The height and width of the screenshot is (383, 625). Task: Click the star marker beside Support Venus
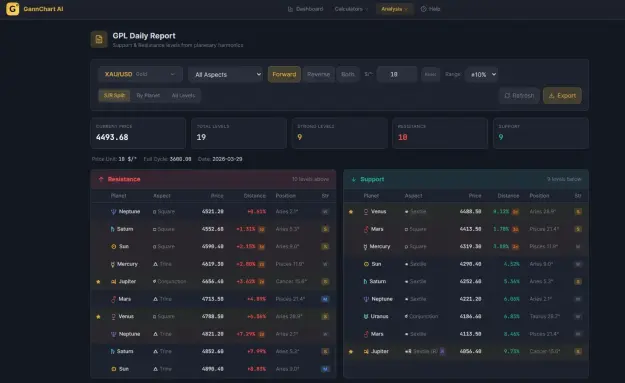coord(351,212)
